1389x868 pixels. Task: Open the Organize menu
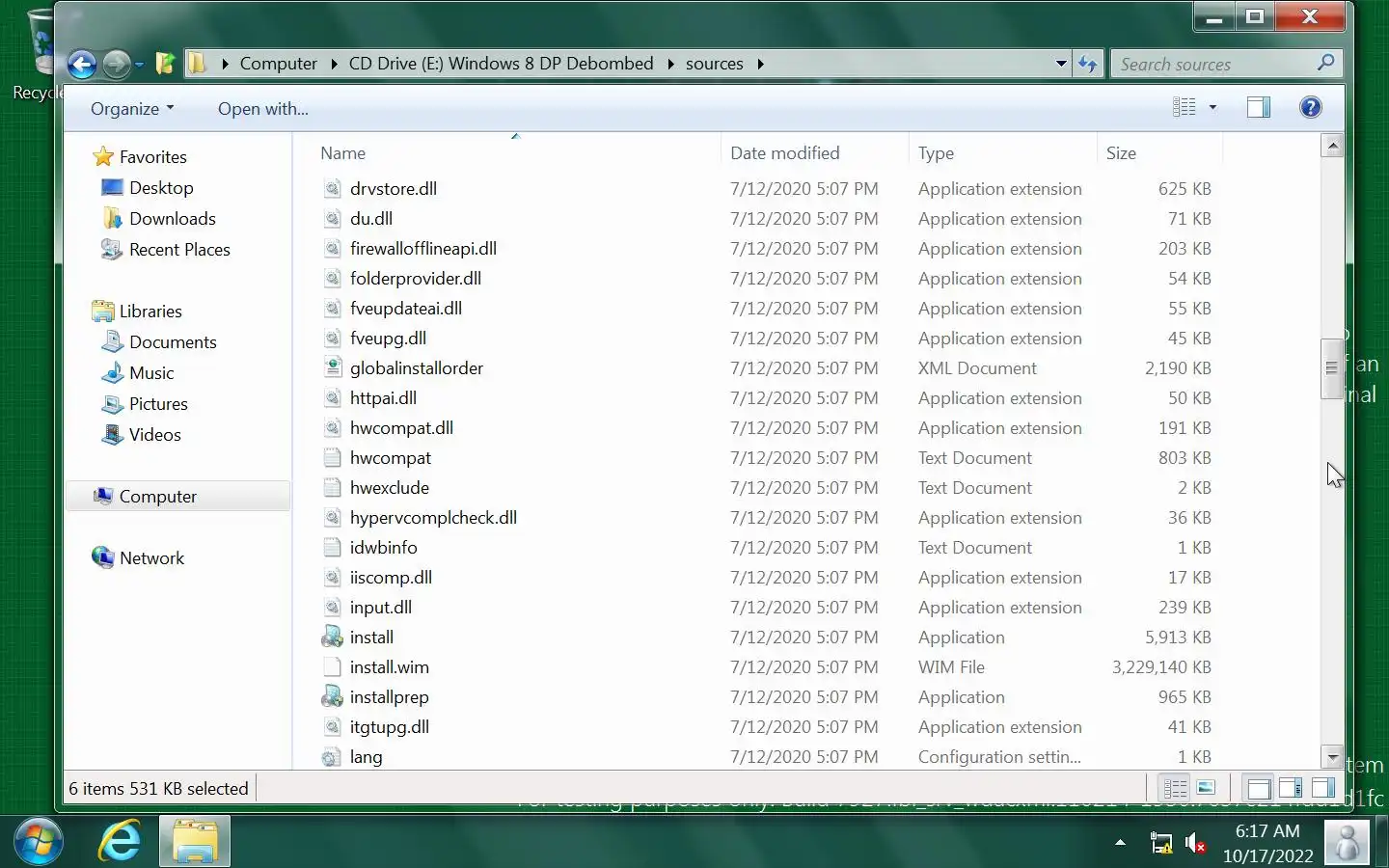pos(132,109)
